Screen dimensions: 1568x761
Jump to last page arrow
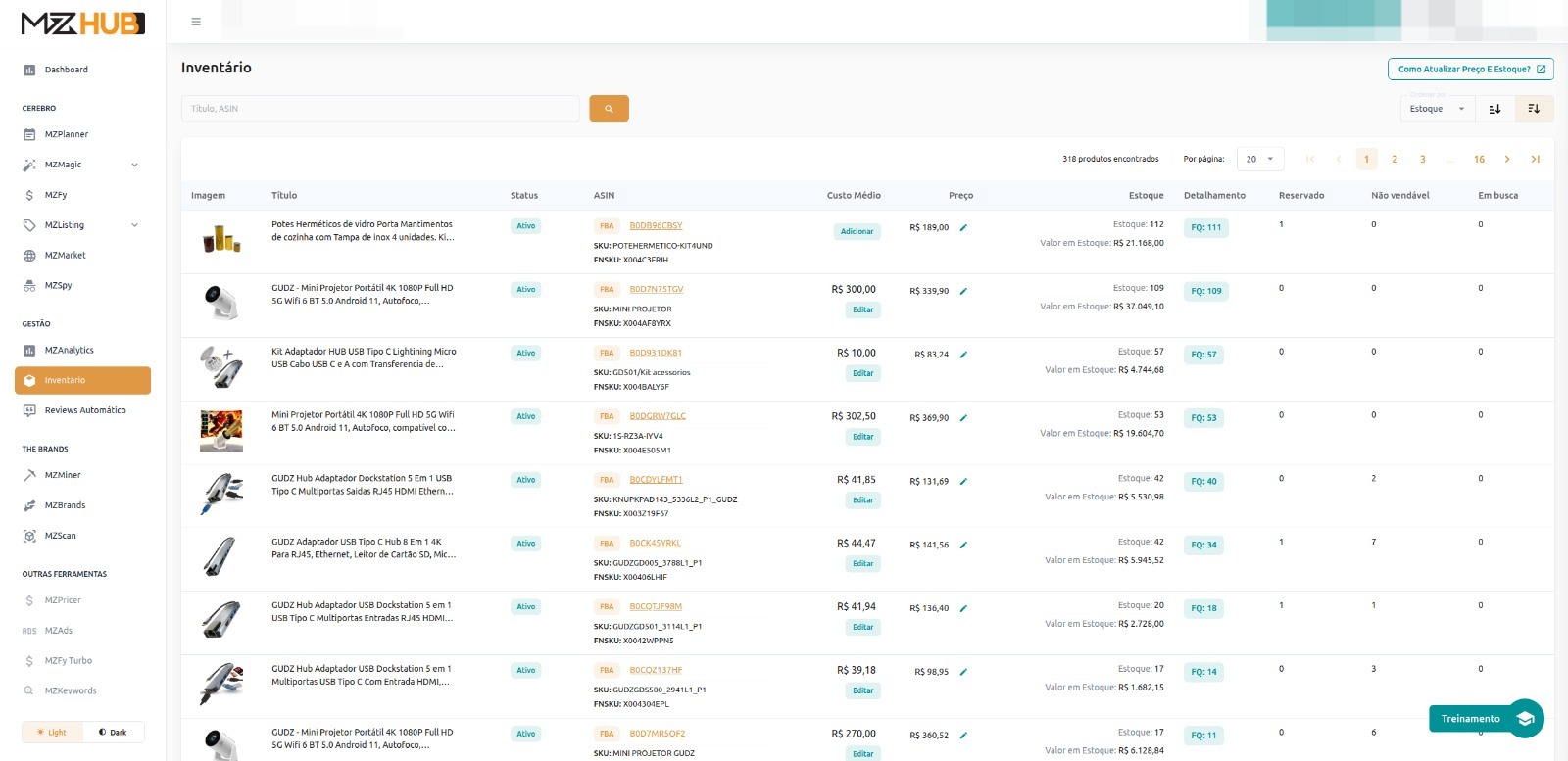tap(1535, 159)
